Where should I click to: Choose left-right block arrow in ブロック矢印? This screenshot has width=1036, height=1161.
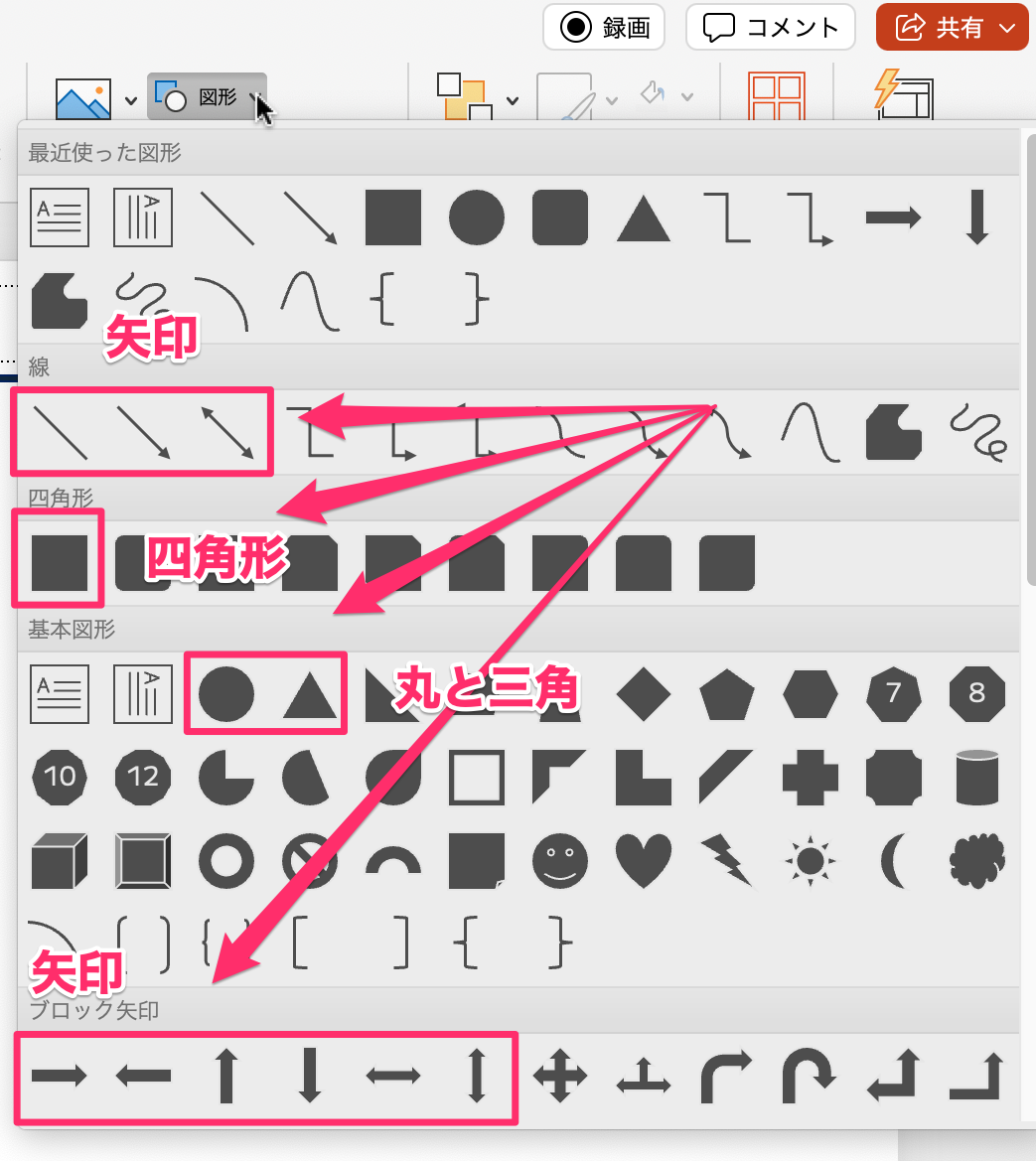(x=393, y=1076)
